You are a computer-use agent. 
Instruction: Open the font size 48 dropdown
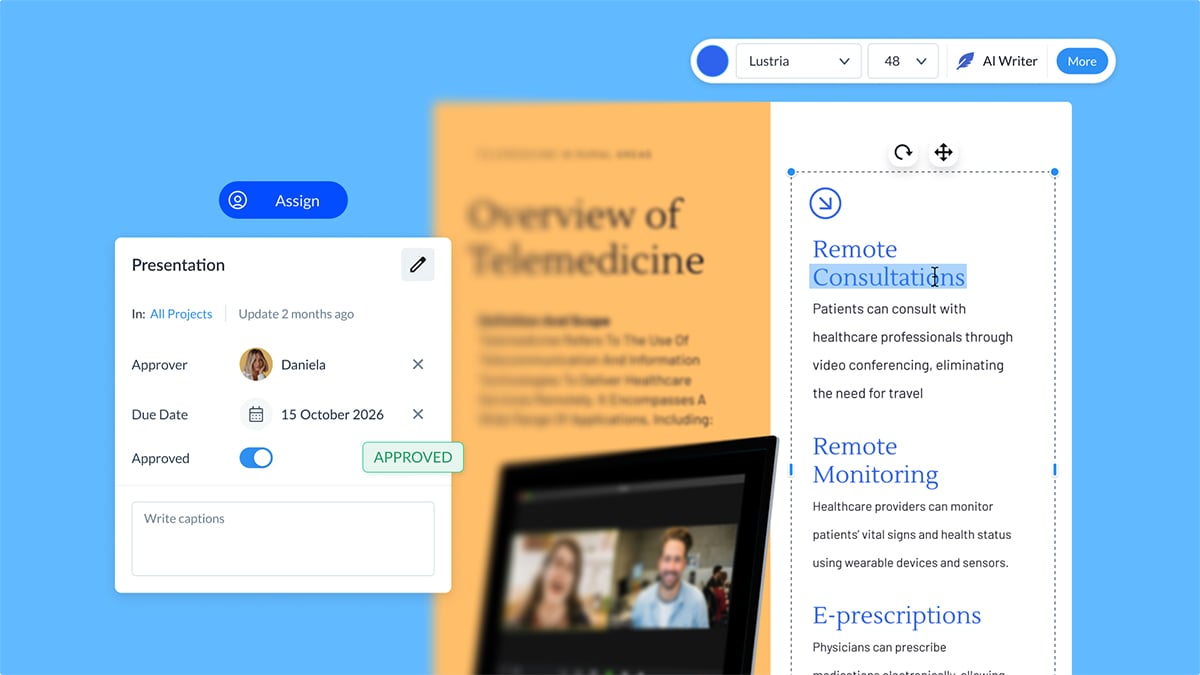point(903,61)
